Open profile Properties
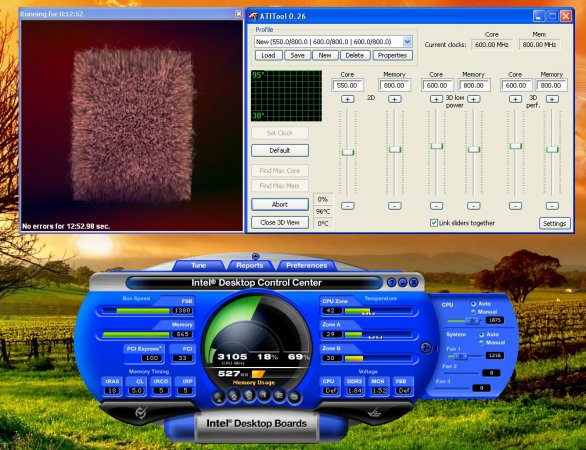The width and height of the screenshot is (586, 450). [x=392, y=55]
